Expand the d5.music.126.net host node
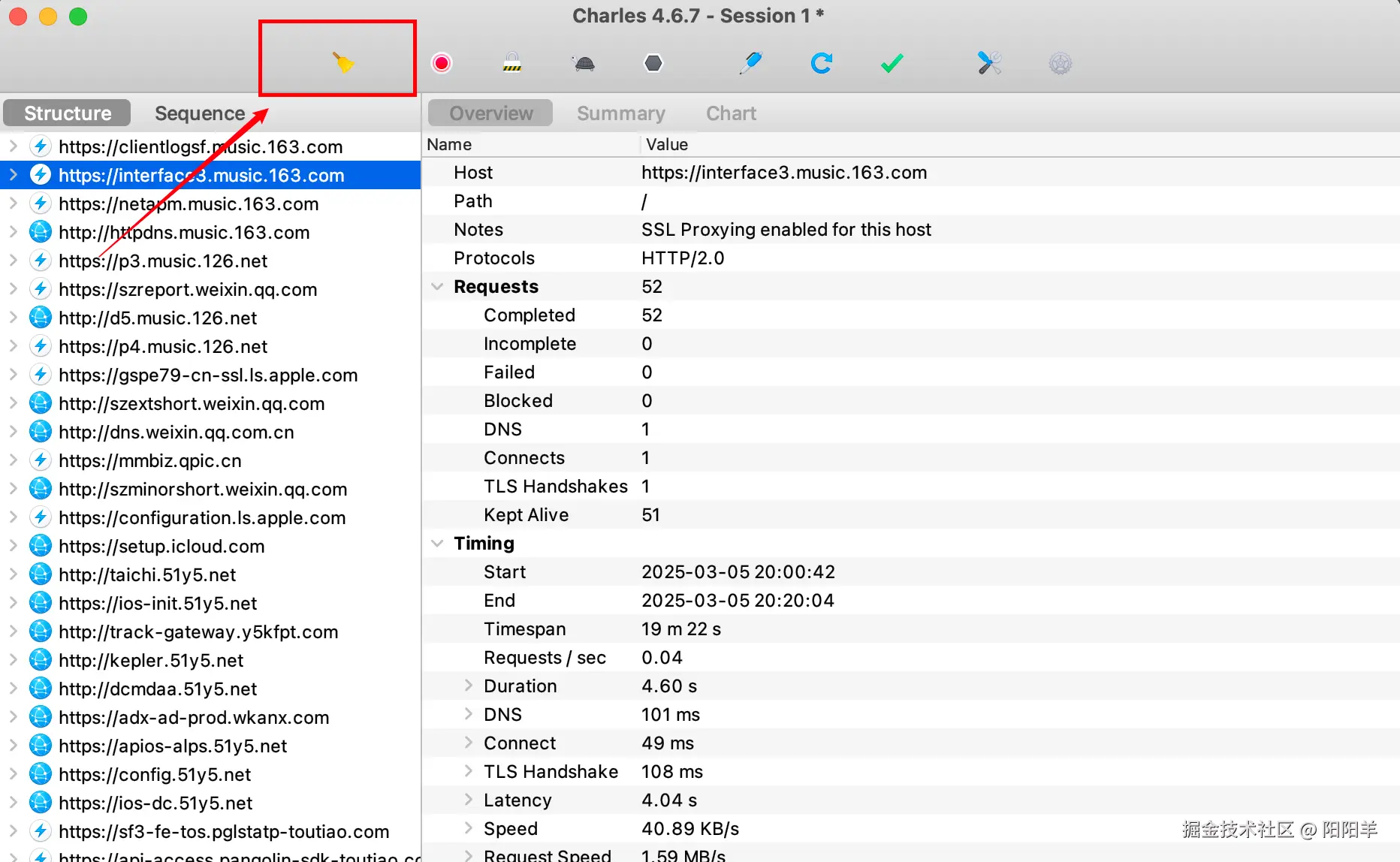This screenshot has width=1400, height=862. 13,318
